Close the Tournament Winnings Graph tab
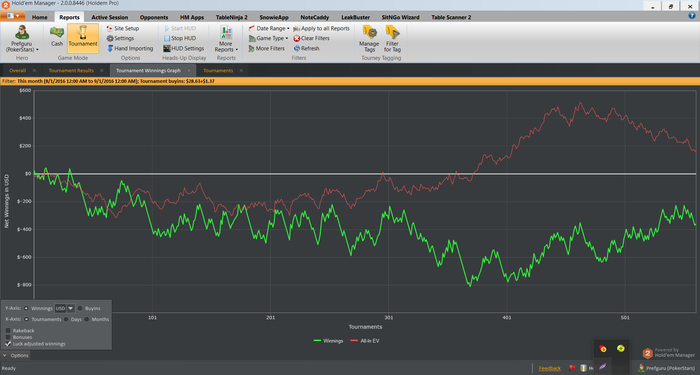 [189, 71]
